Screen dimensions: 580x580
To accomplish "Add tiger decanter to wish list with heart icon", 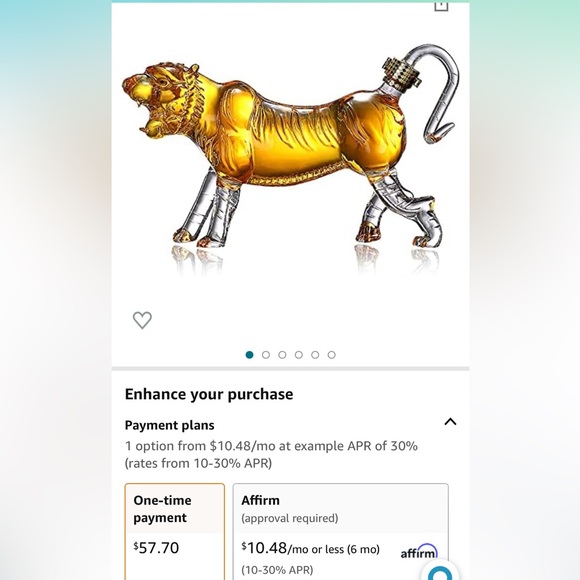I will point(142,320).
